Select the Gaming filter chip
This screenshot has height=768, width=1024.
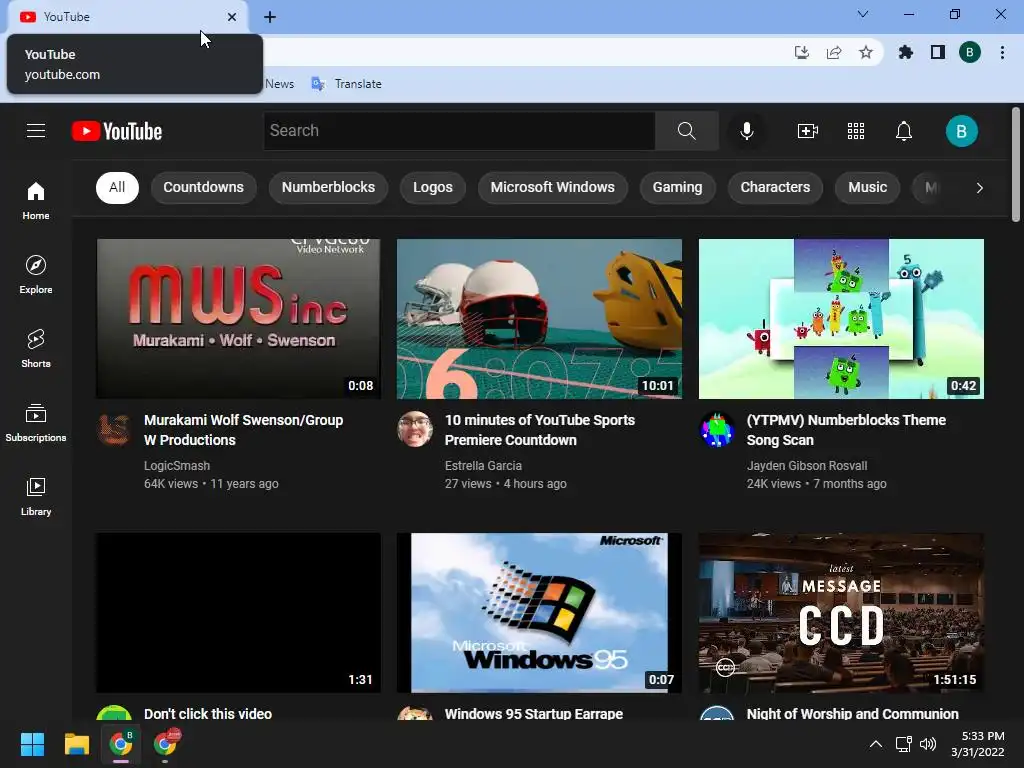pos(677,187)
